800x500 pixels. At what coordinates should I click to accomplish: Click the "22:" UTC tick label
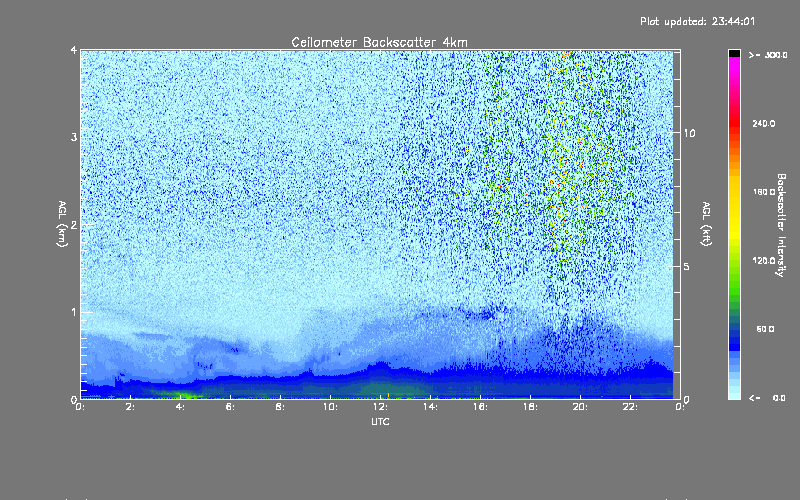point(630,407)
